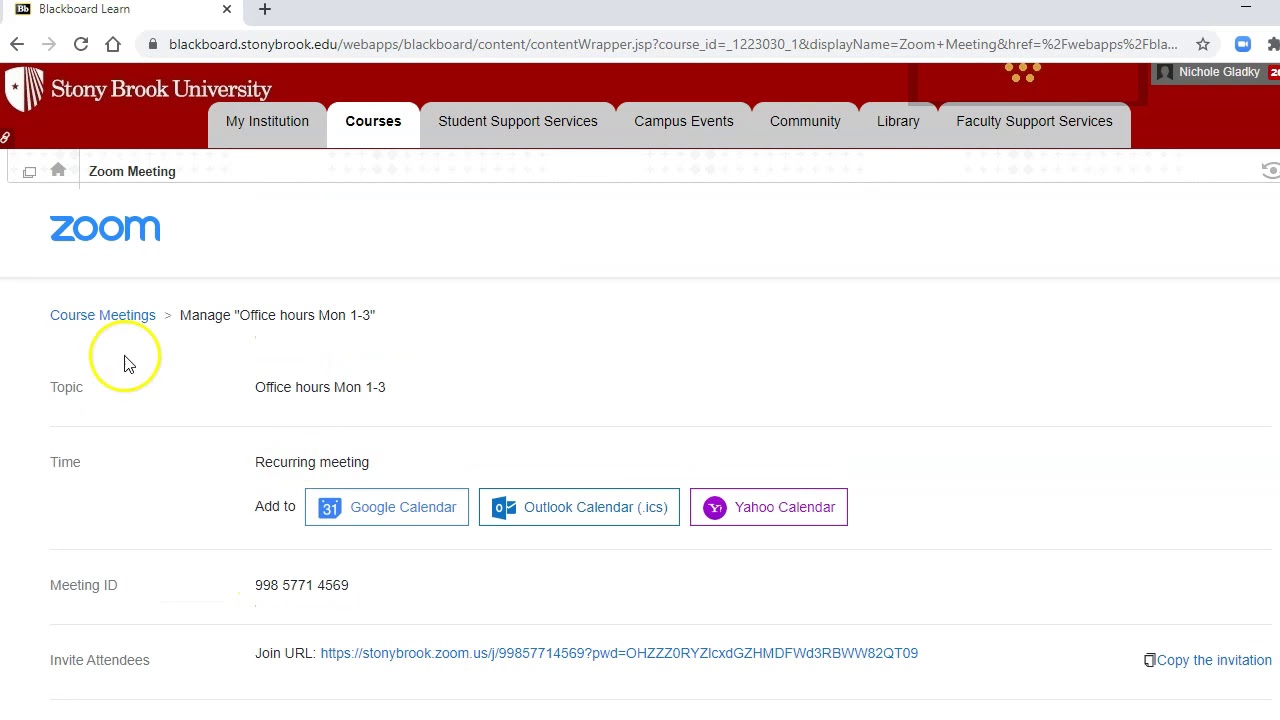Click Zoom Meeting breadcrumb text
Screen dimensions: 1280x720
click(132, 171)
